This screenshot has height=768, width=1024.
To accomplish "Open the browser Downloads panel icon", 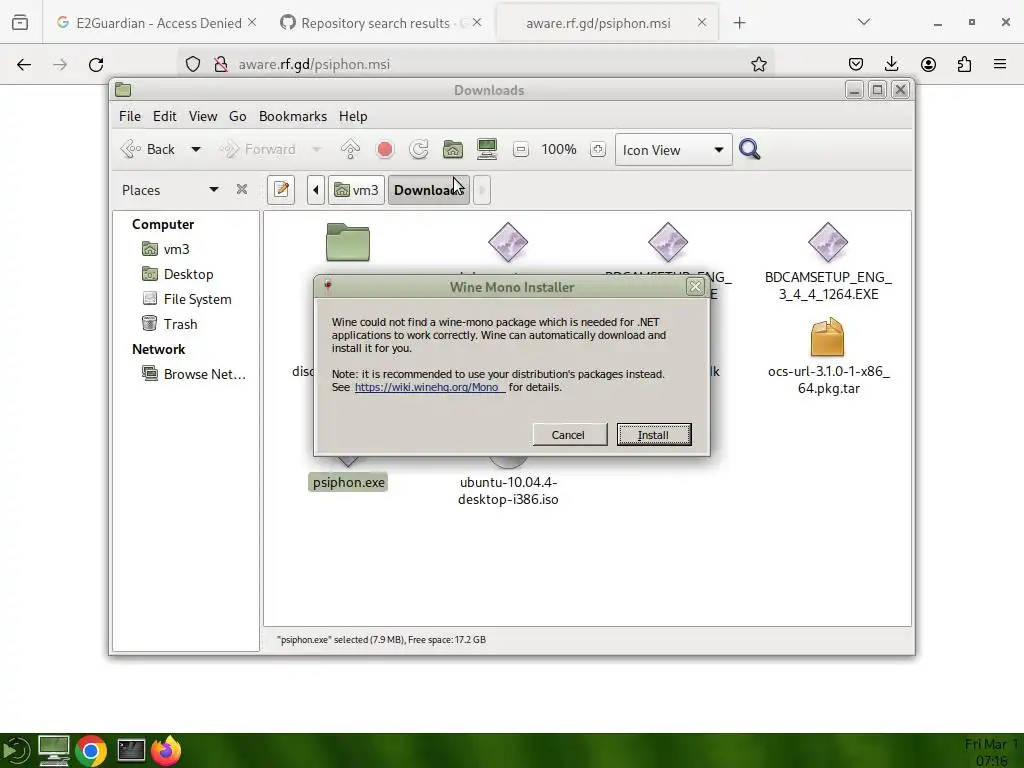I will 891,64.
